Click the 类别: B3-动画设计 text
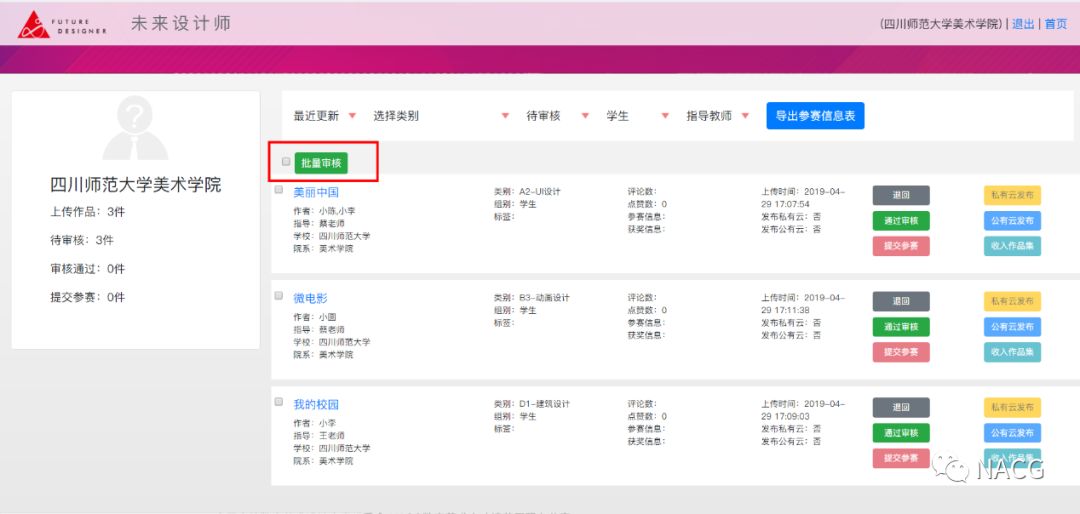The image size is (1080, 514). [532, 298]
